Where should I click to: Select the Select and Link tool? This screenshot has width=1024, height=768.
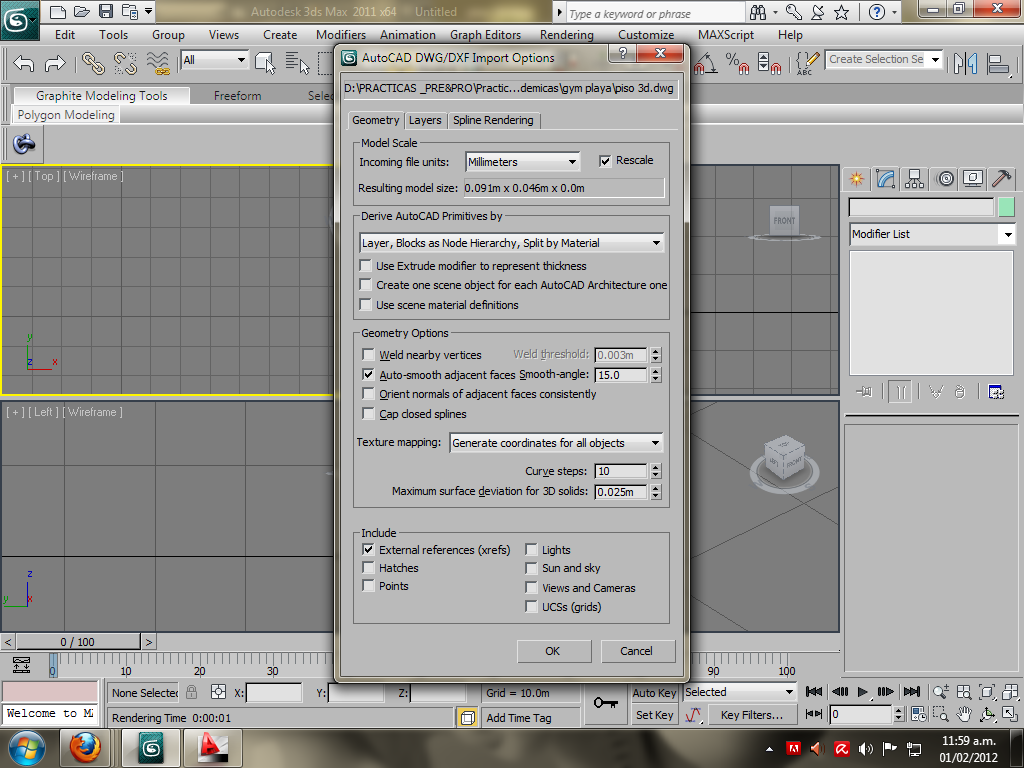[x=93, y=63]
